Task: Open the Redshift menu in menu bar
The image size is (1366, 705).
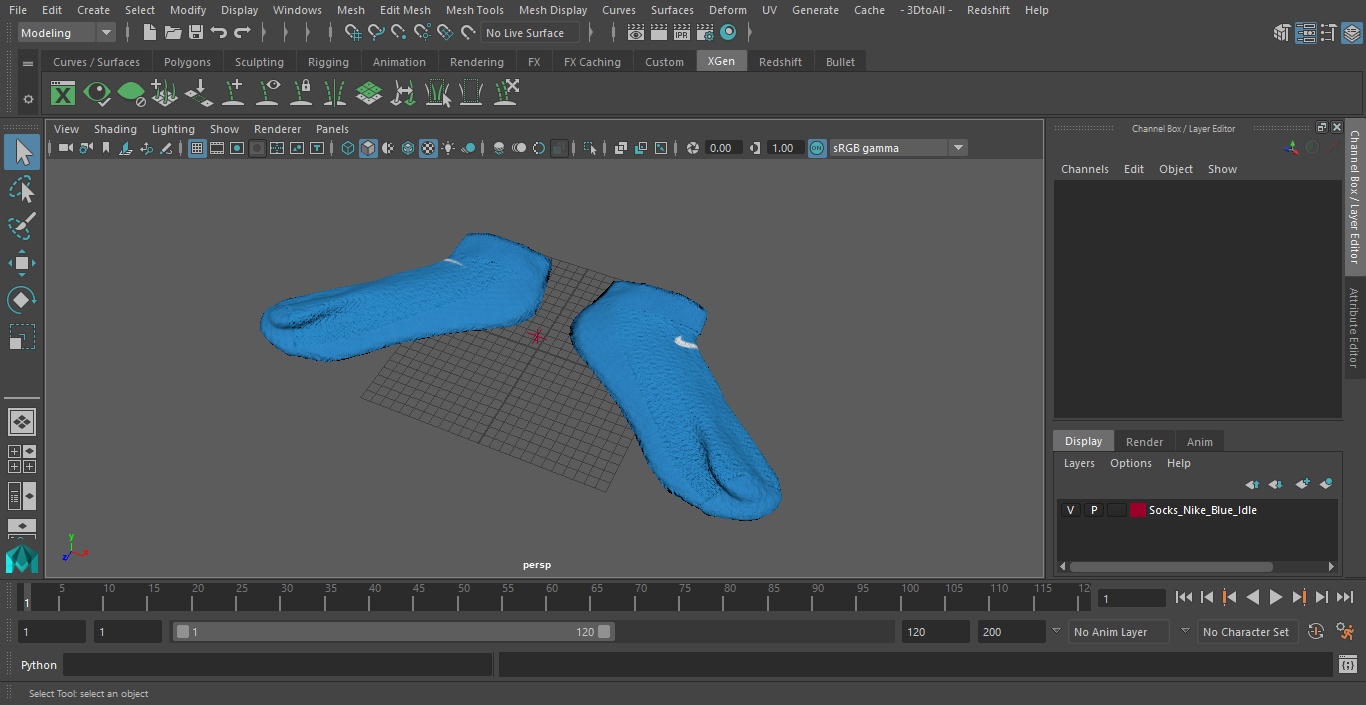Action: 988,10
